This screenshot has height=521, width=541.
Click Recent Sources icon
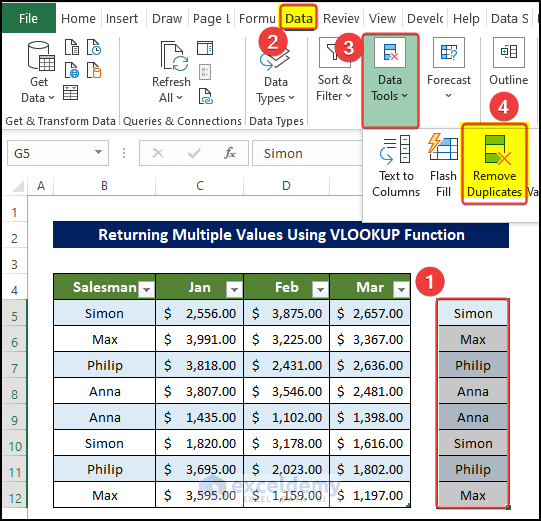tap(94, 47)
